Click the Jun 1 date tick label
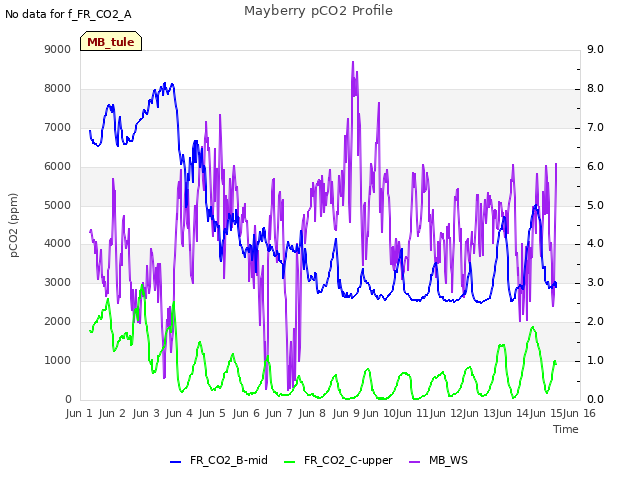The image size is (640, 480). pos(79,413)
